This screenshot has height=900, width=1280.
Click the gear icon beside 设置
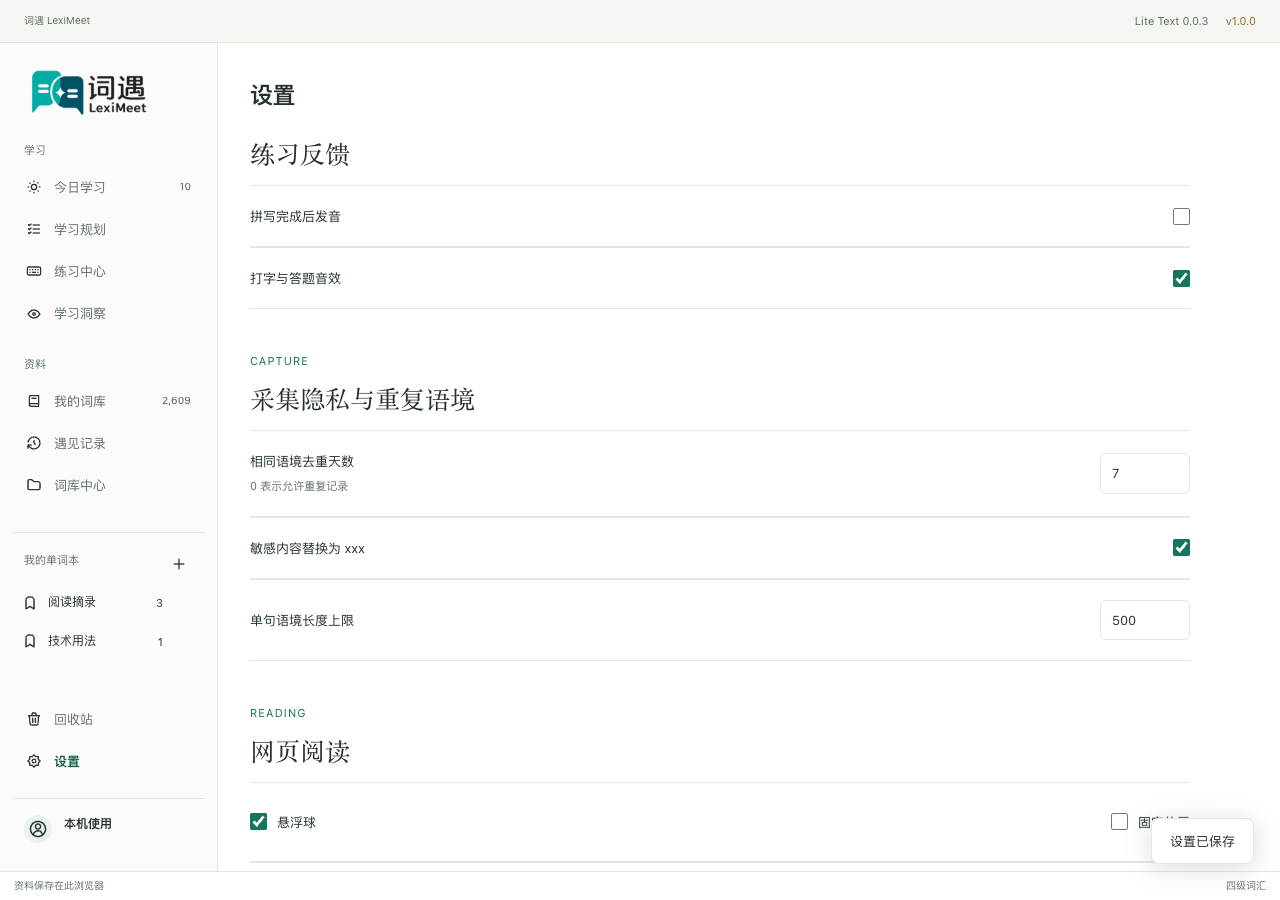coord(34,761)
